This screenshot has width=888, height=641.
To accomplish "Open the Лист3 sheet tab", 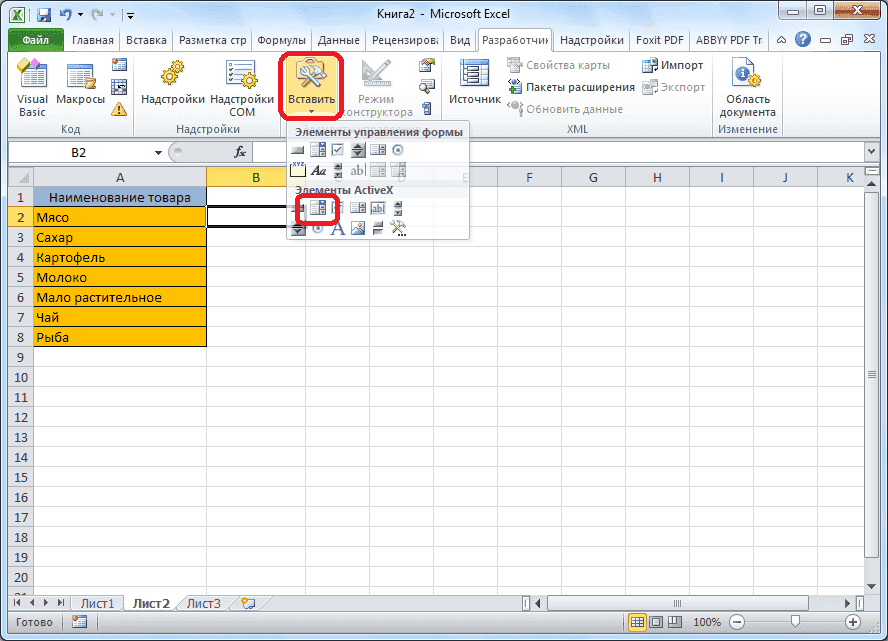I will tap(203, 603).
